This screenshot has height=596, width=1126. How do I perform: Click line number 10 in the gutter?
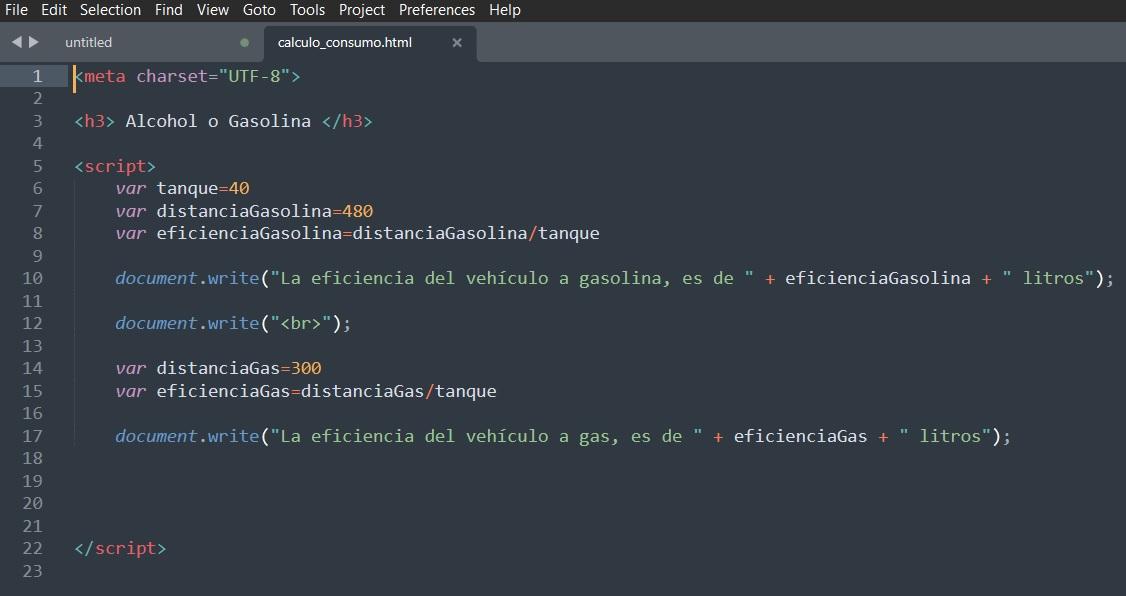click(32, 278)
